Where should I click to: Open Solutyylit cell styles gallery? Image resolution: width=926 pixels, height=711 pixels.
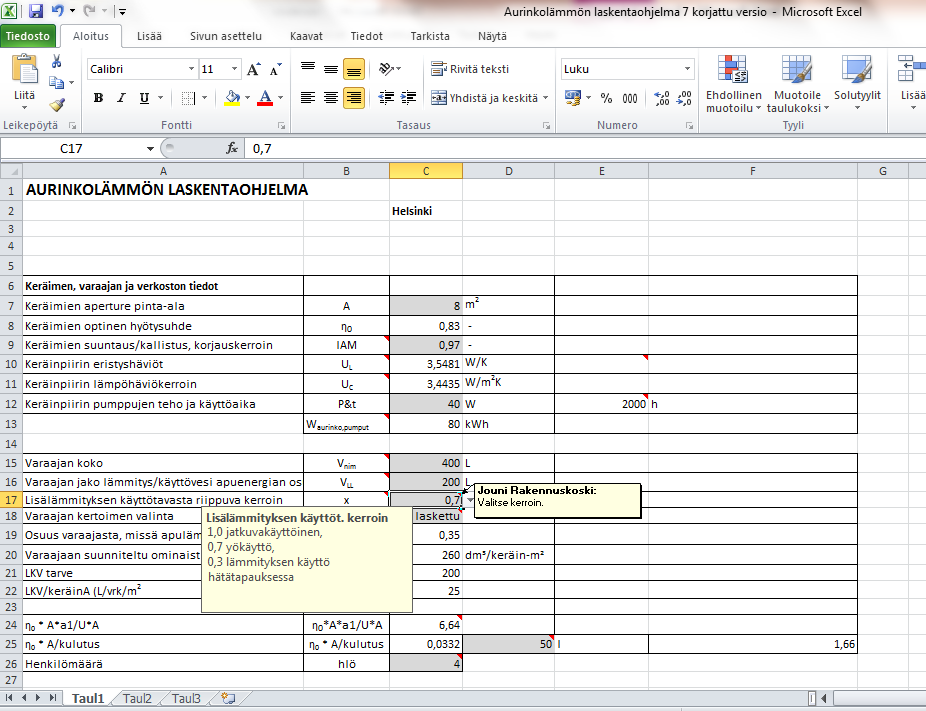coord(857,84)
